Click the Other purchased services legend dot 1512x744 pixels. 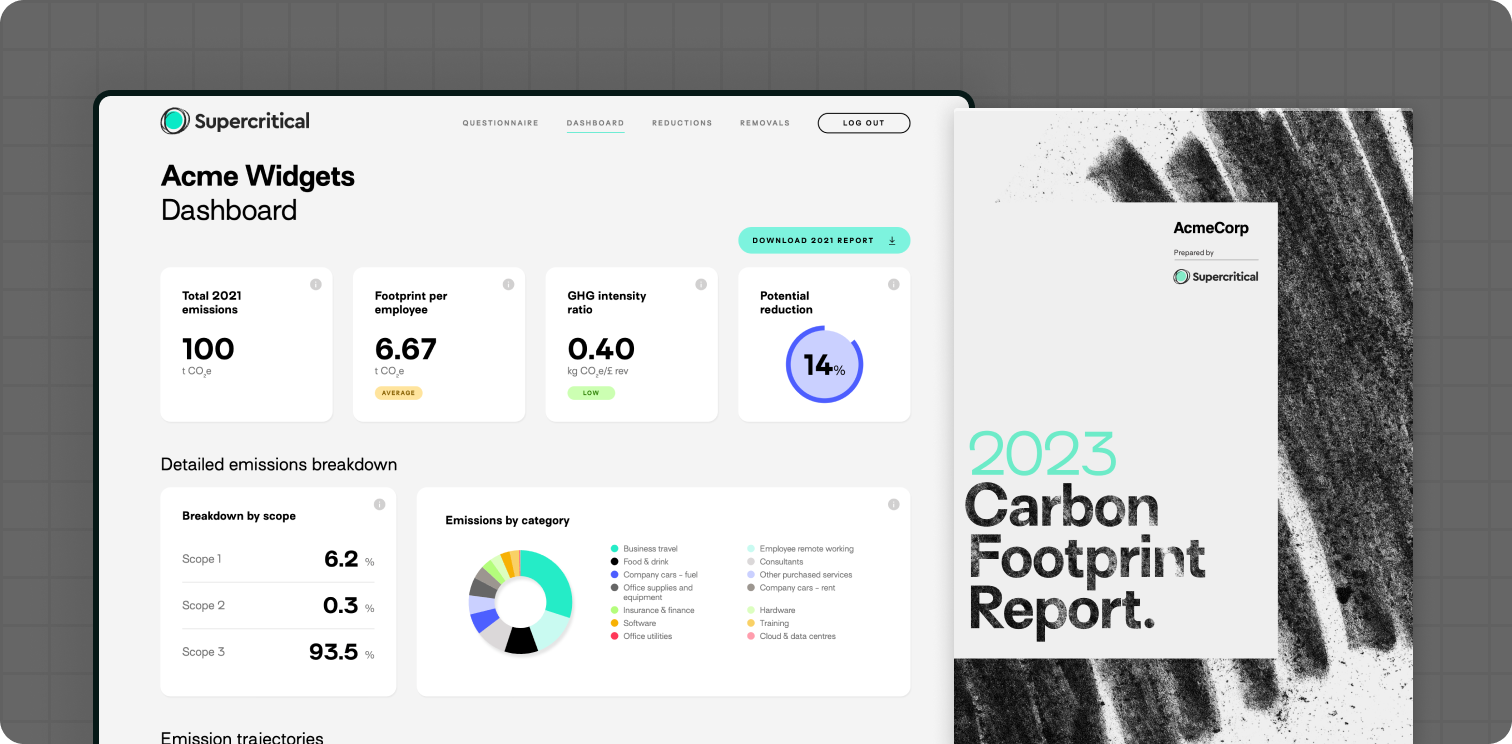coord(750,575)
